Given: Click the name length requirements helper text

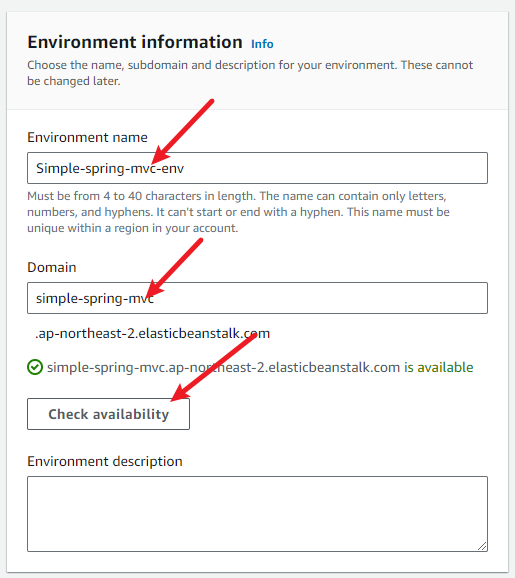Looking at the screenshot, I should point(238,212).
